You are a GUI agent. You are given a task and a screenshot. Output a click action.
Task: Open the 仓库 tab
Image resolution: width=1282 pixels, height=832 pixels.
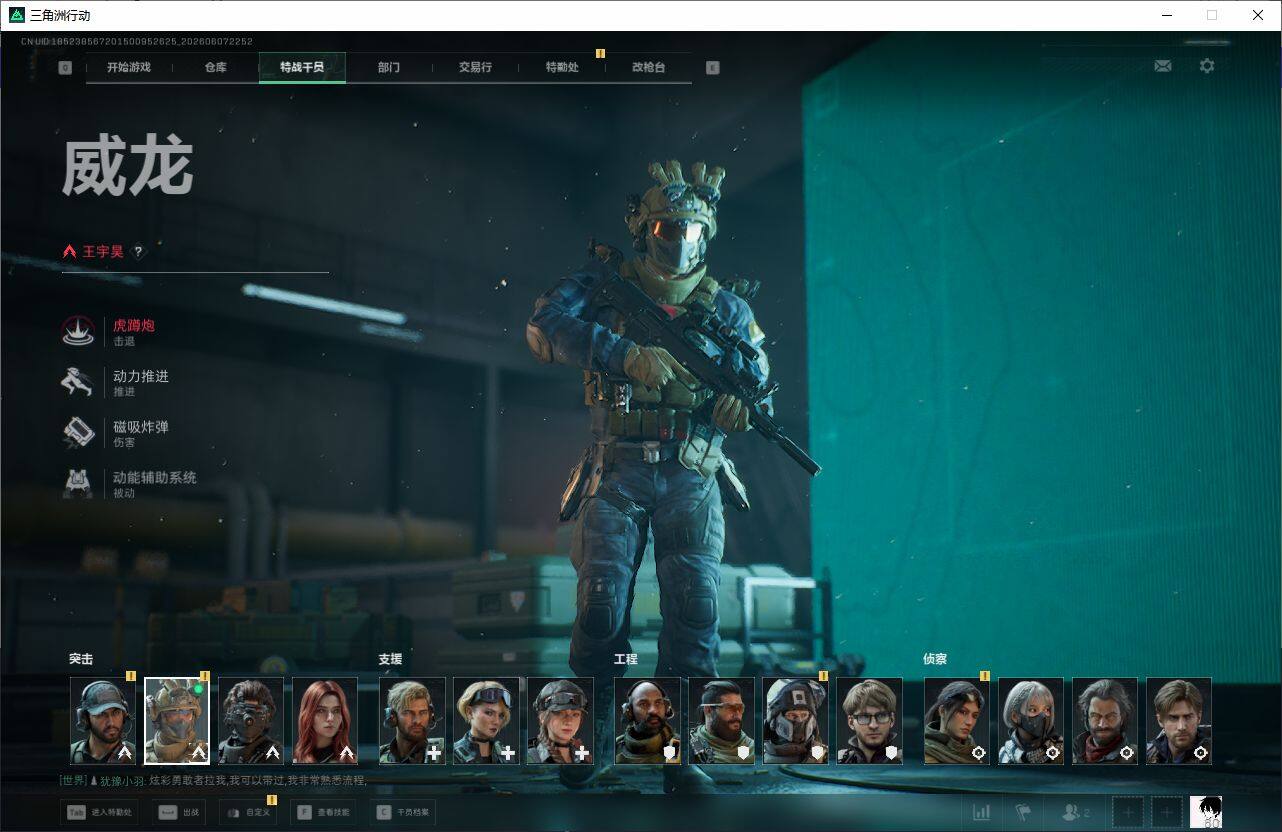point(215,68)
